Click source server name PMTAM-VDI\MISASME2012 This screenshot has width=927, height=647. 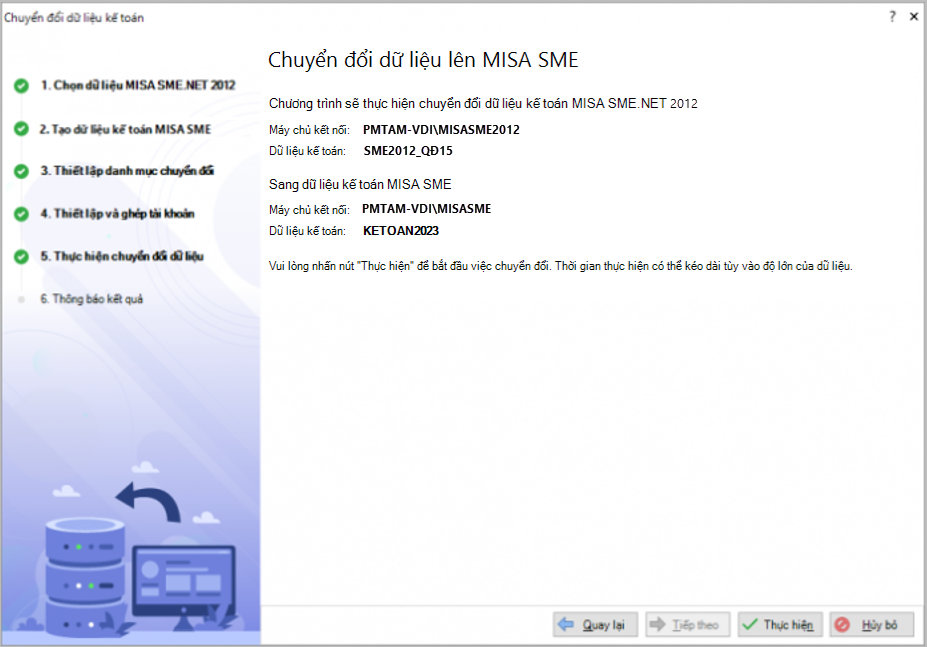click(x=441, y=130)
